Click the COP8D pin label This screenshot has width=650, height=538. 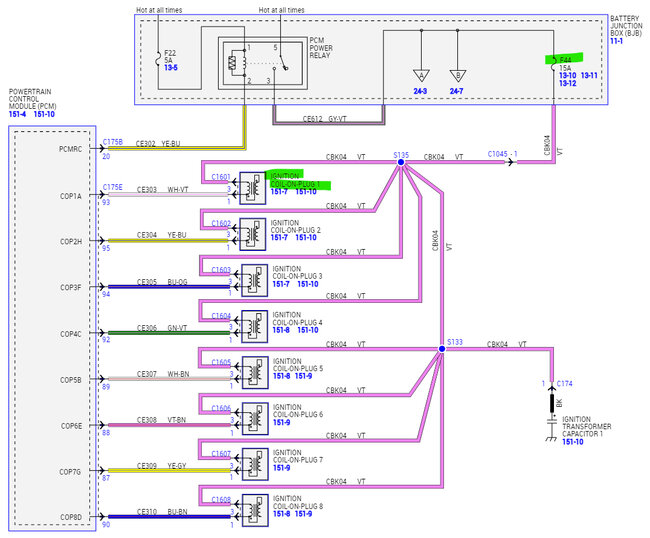pyautogui.click(x=71, y=517)
